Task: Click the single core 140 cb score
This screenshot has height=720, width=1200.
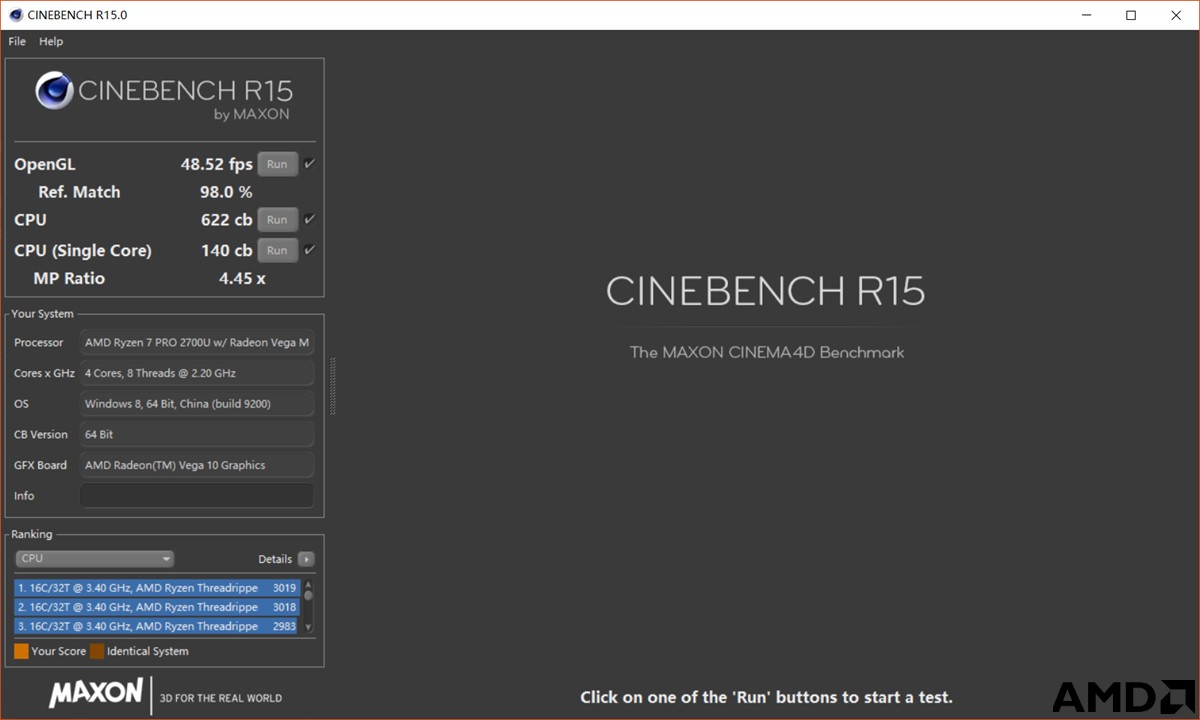Action: [x=227, y=250]
